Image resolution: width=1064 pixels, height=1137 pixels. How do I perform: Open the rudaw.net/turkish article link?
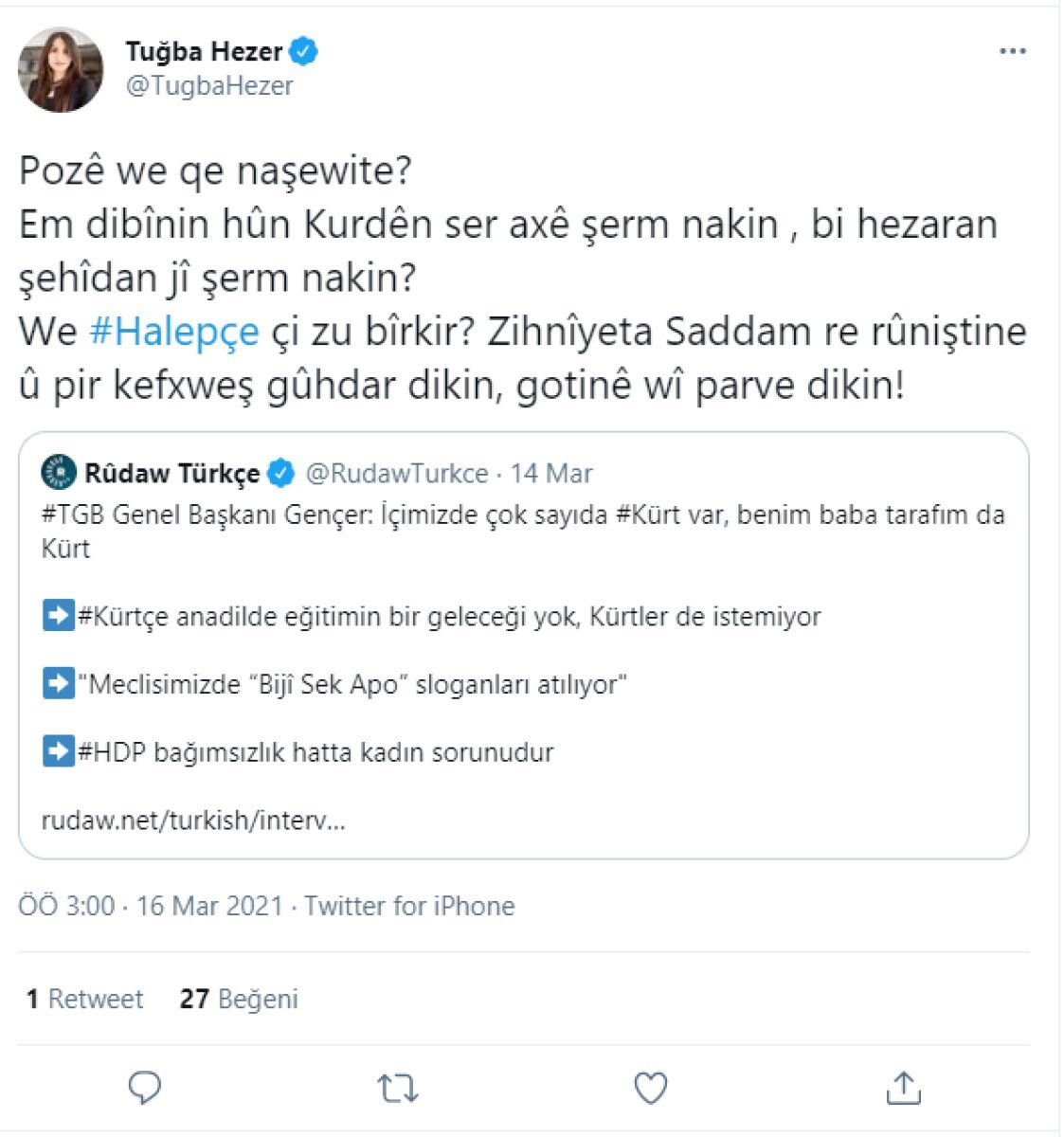tap(193, 820)
